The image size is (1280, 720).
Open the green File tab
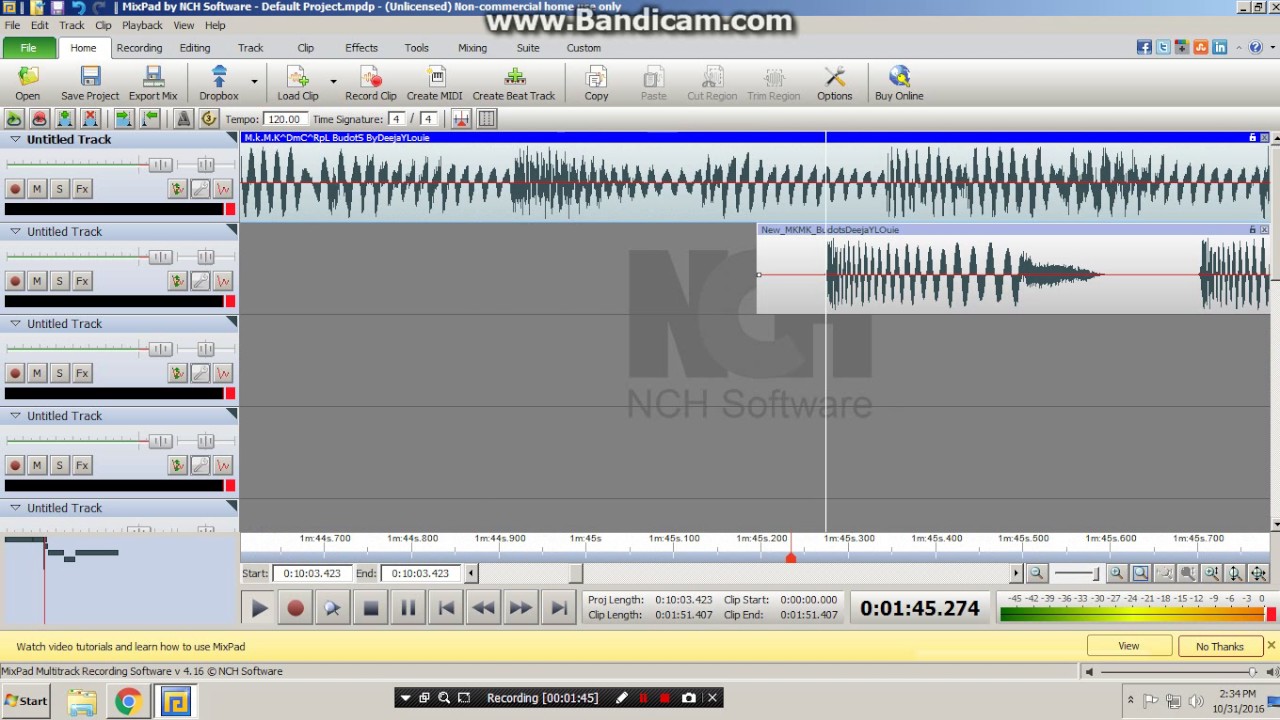[x=29, y=48]
